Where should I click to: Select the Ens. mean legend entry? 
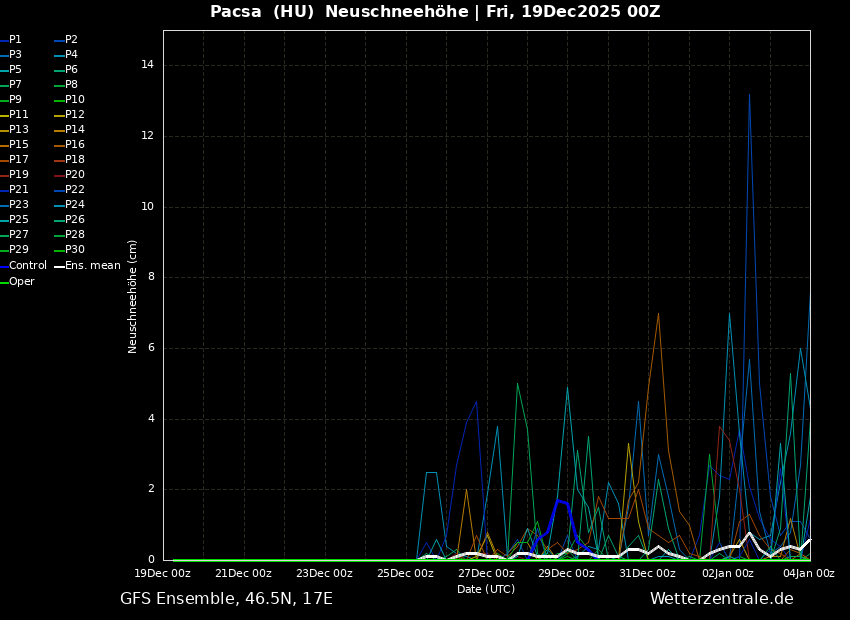coord(92,266)
